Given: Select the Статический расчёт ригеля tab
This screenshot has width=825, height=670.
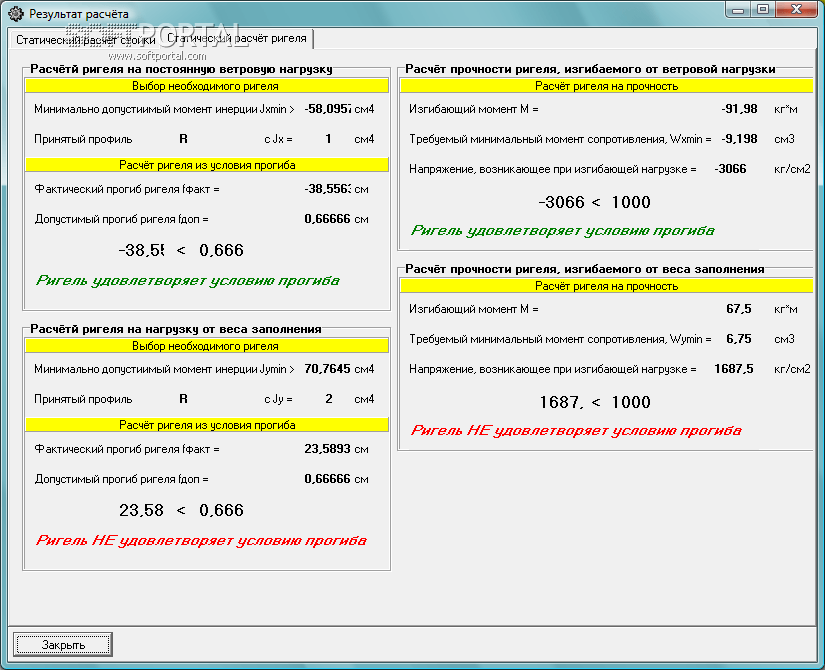Looking at the screenshot, I should [x=237, y=38].
